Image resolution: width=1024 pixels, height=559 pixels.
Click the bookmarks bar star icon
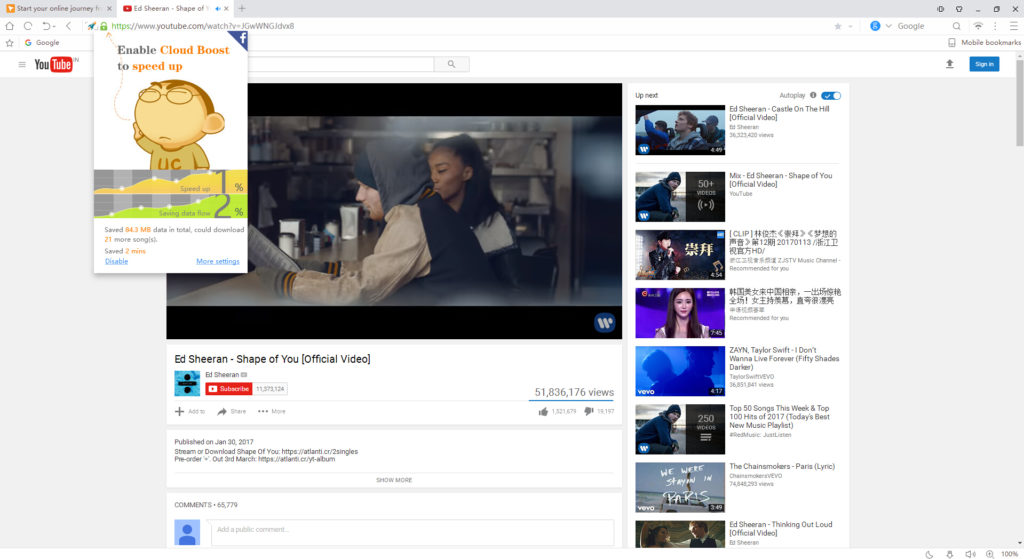pos(9,42)
